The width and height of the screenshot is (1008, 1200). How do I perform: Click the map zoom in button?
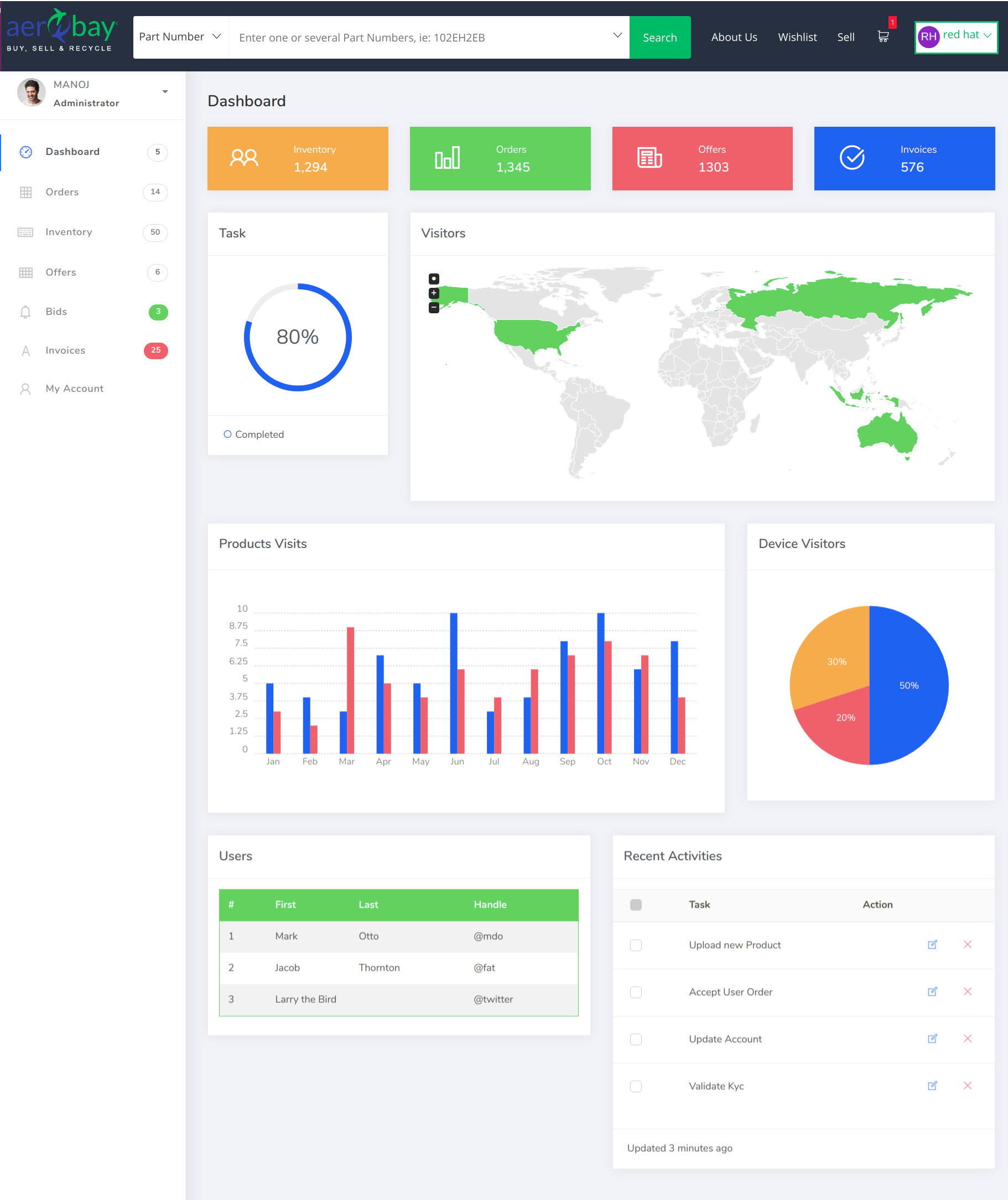coord(434,293)
